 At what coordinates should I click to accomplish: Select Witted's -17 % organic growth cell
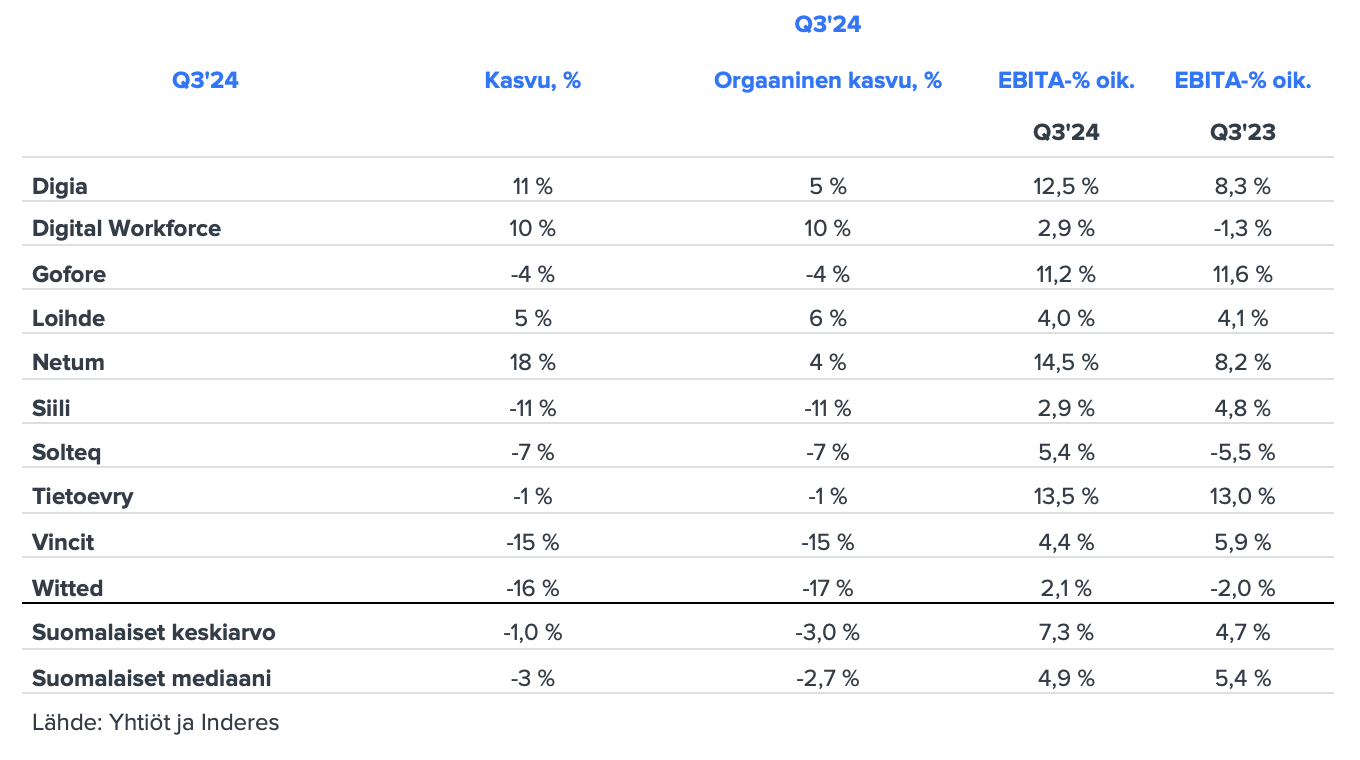pyautogui.click(x=827, y=588)
